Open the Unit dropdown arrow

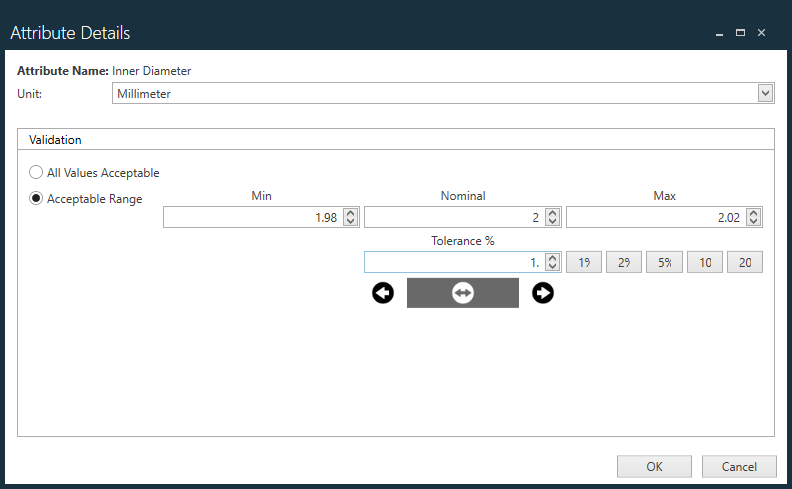pos(765,93)
